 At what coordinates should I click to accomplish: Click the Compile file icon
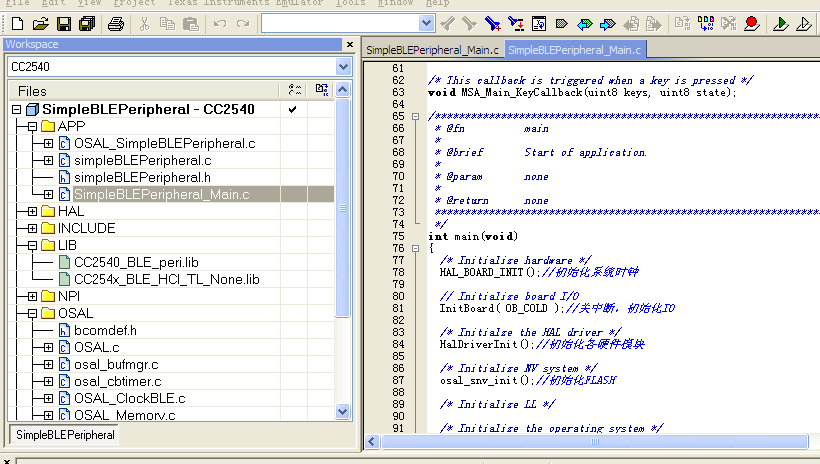click(x=682, y=24)
